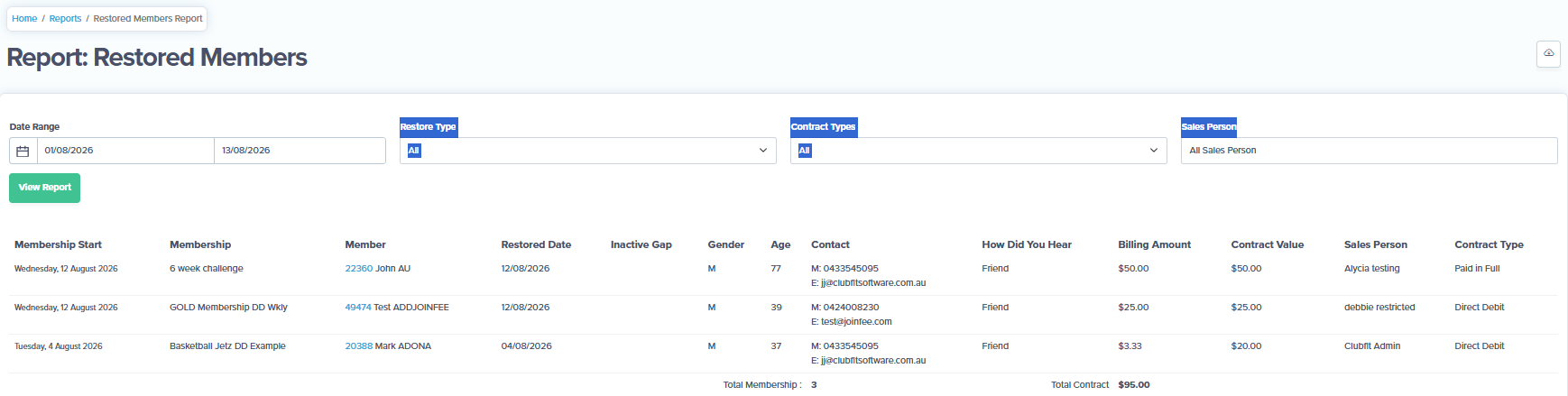This screenshot has height=396, width=1568.
Task: Edit the end date 13/08/2026
Action: 300,151
